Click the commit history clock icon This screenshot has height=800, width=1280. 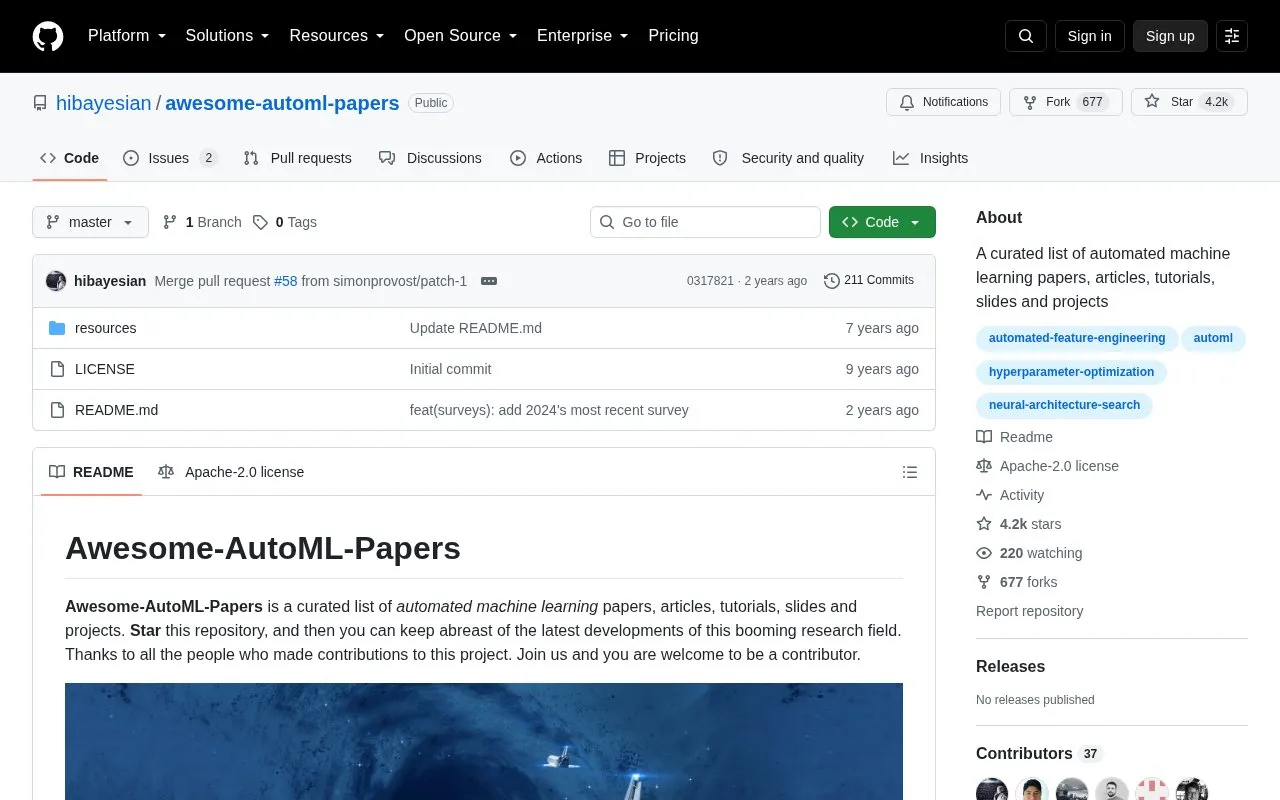[831, 281]
